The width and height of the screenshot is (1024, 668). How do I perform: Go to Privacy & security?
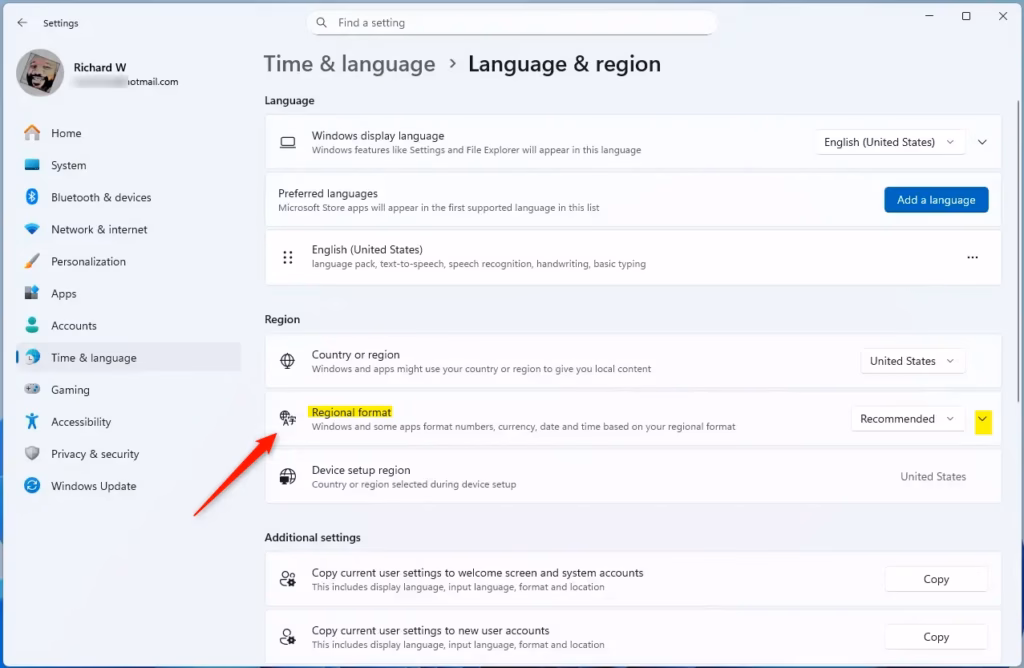[129, 453]
